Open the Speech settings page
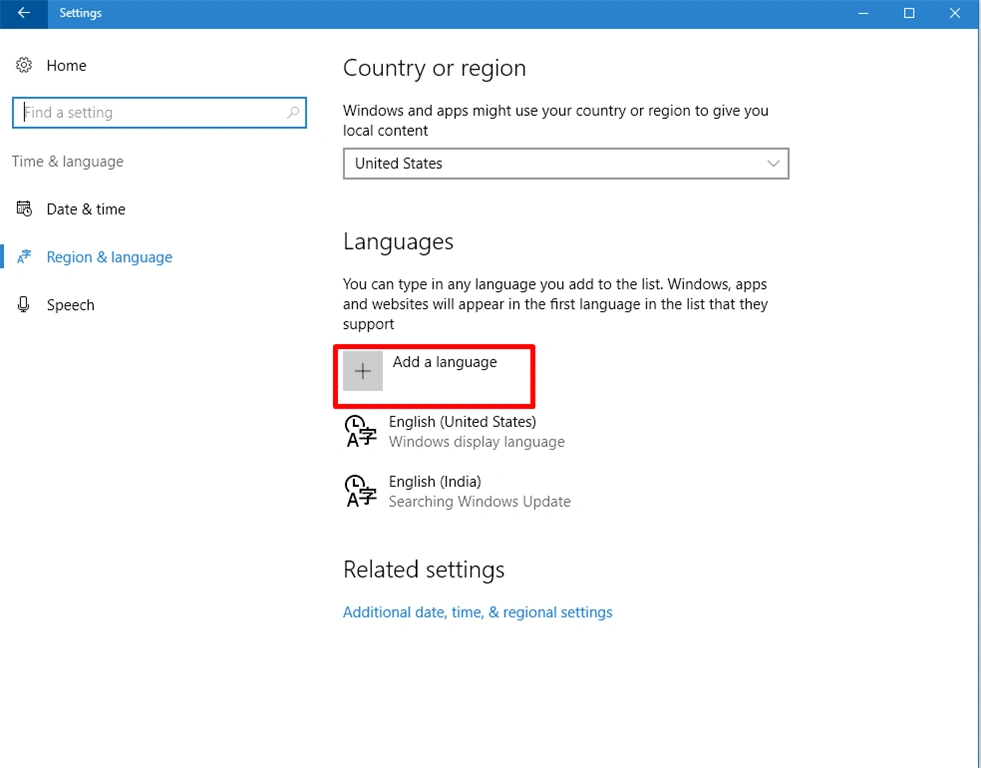Screen dimensions: 981x768 coord(70,305)
